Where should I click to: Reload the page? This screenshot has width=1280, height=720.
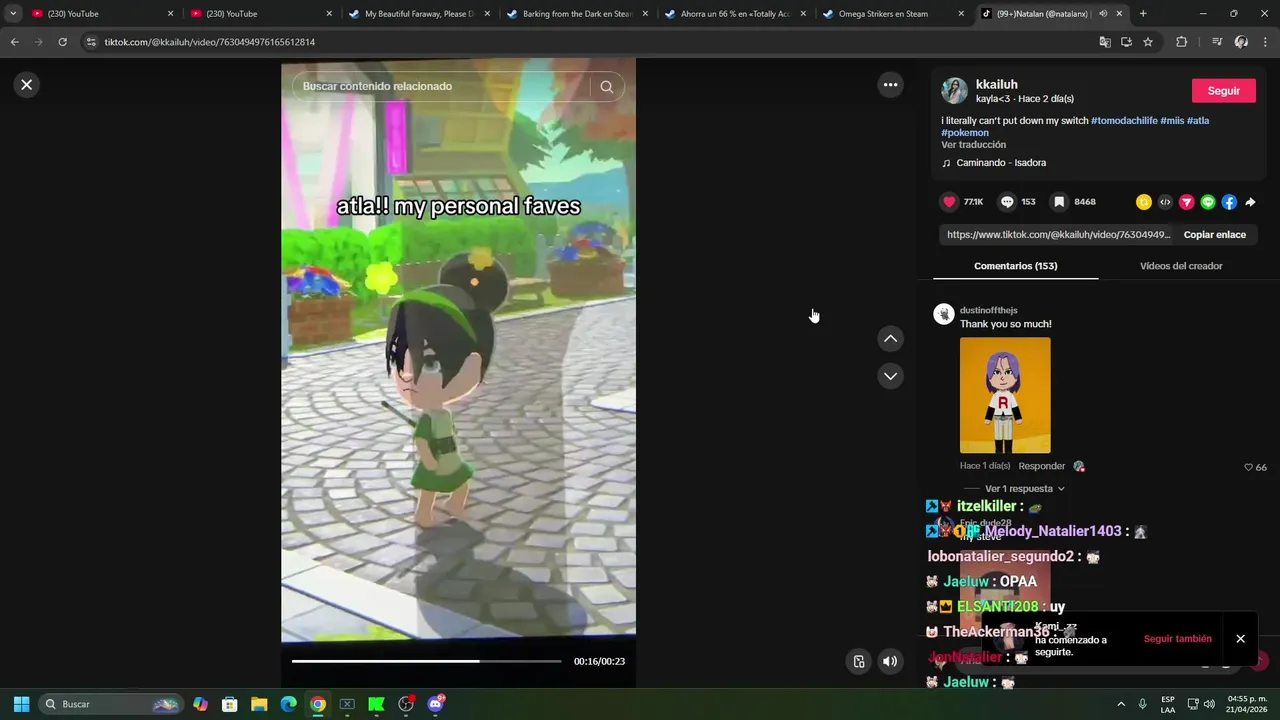pos(62,42)
